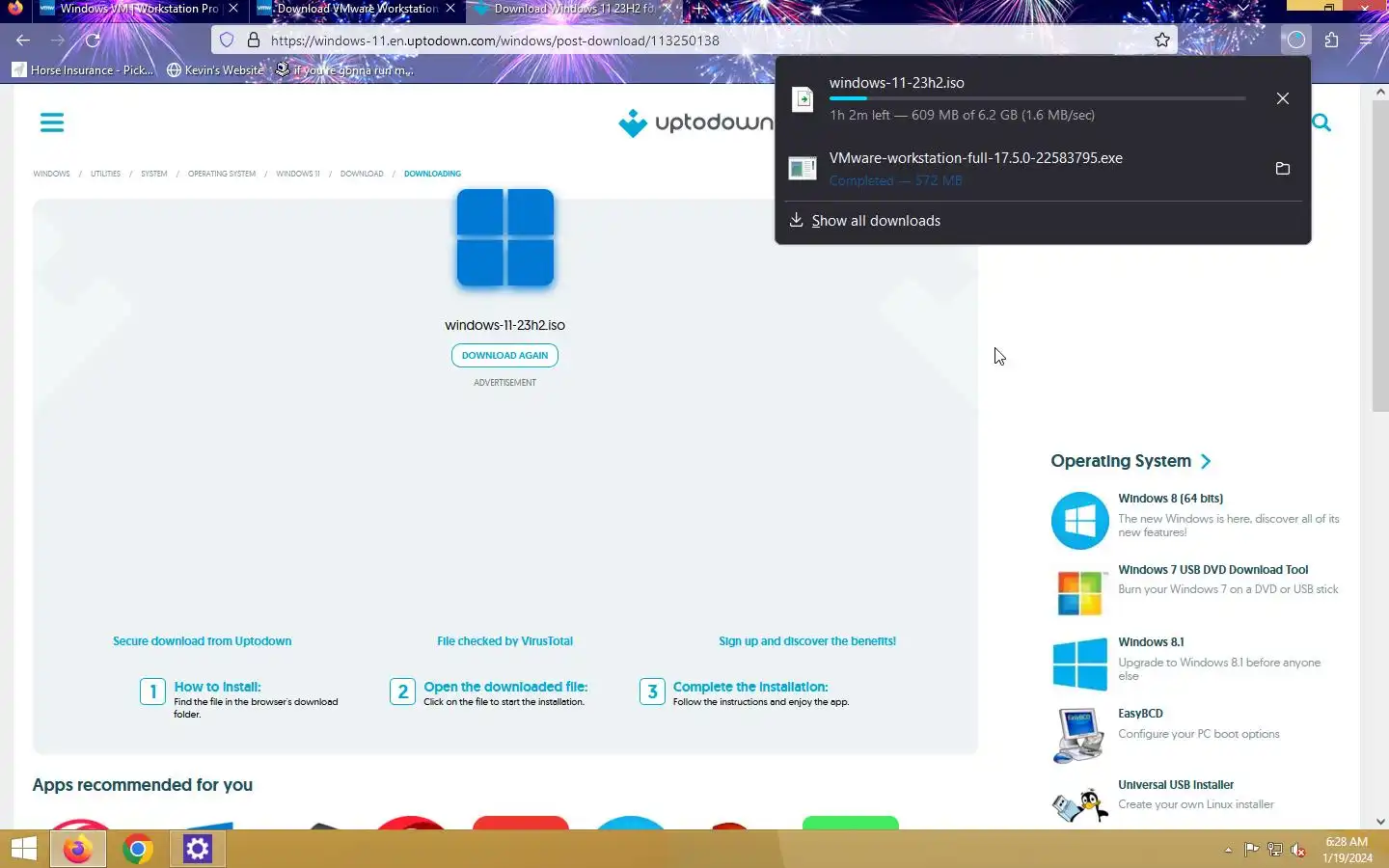Click the page vertical scrollbar thumb
The image size is (1389, 868).
pos(1380,256)
